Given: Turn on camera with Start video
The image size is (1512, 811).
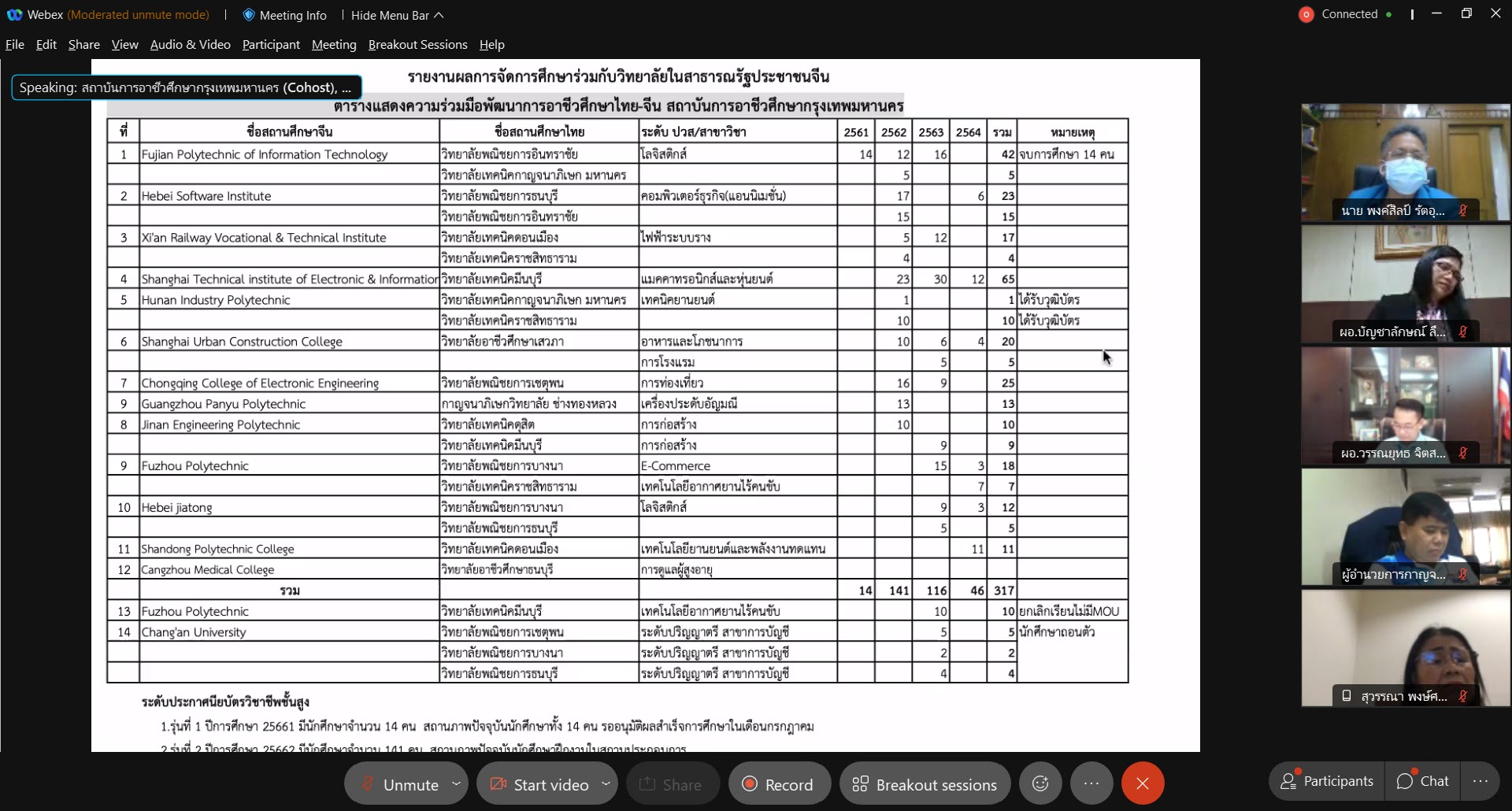Looking at the screenshot, I should click(x=539, y=784).
